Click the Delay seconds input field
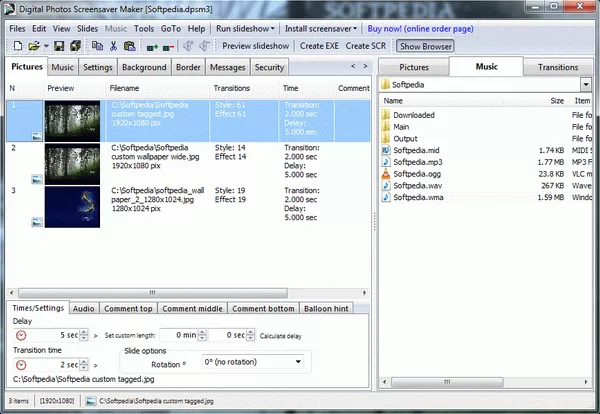600x414 pixels. 54,335
